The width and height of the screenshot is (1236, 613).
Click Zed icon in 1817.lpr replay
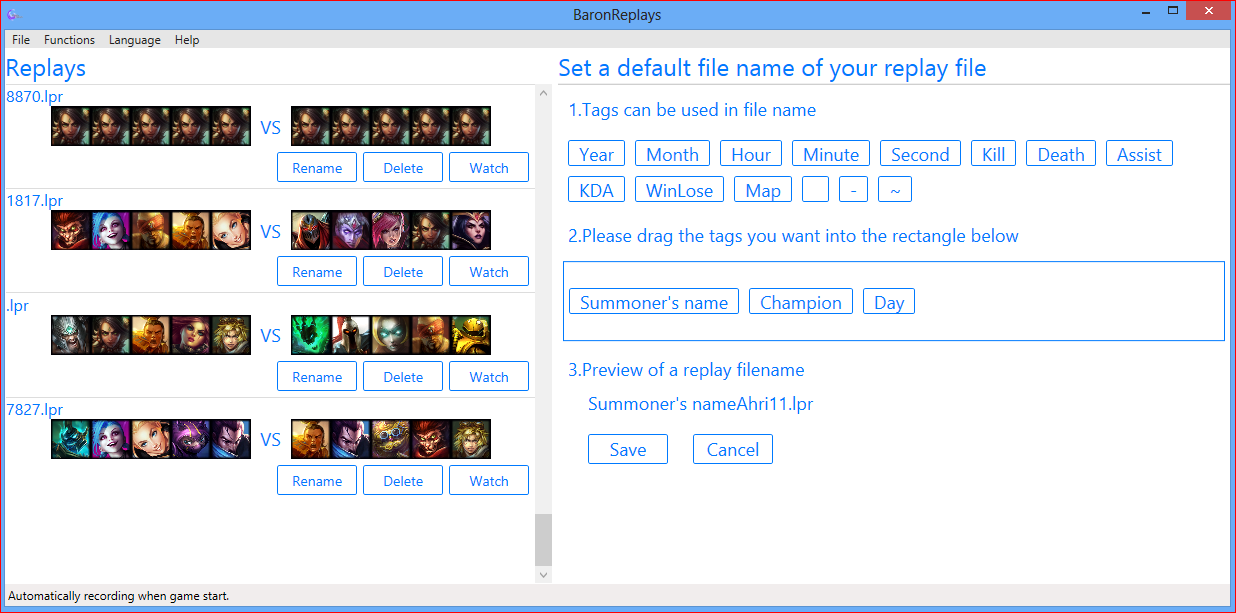[x=311, y=231]
